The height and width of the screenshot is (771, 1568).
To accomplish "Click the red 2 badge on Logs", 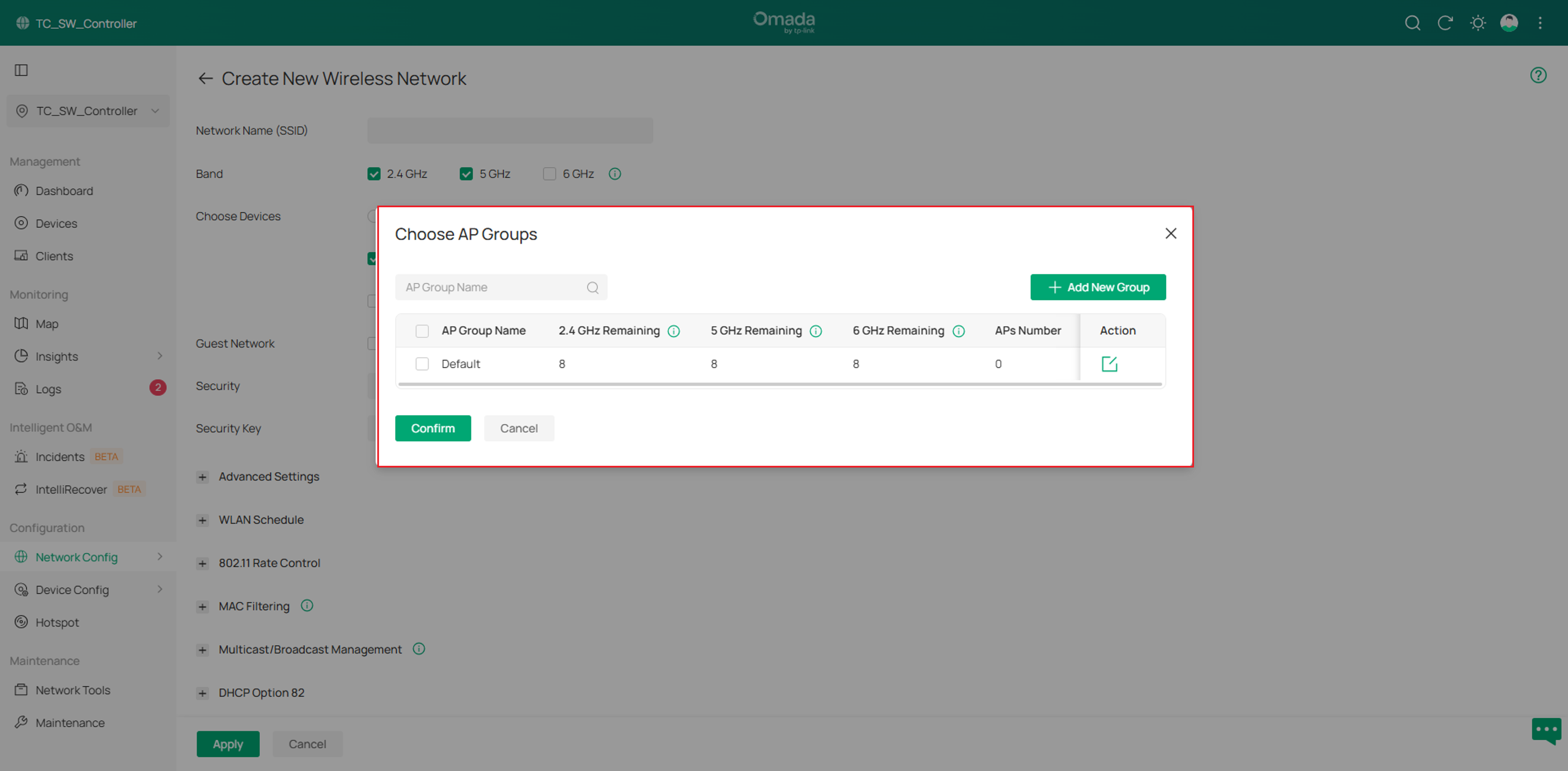I will point(158,388).
